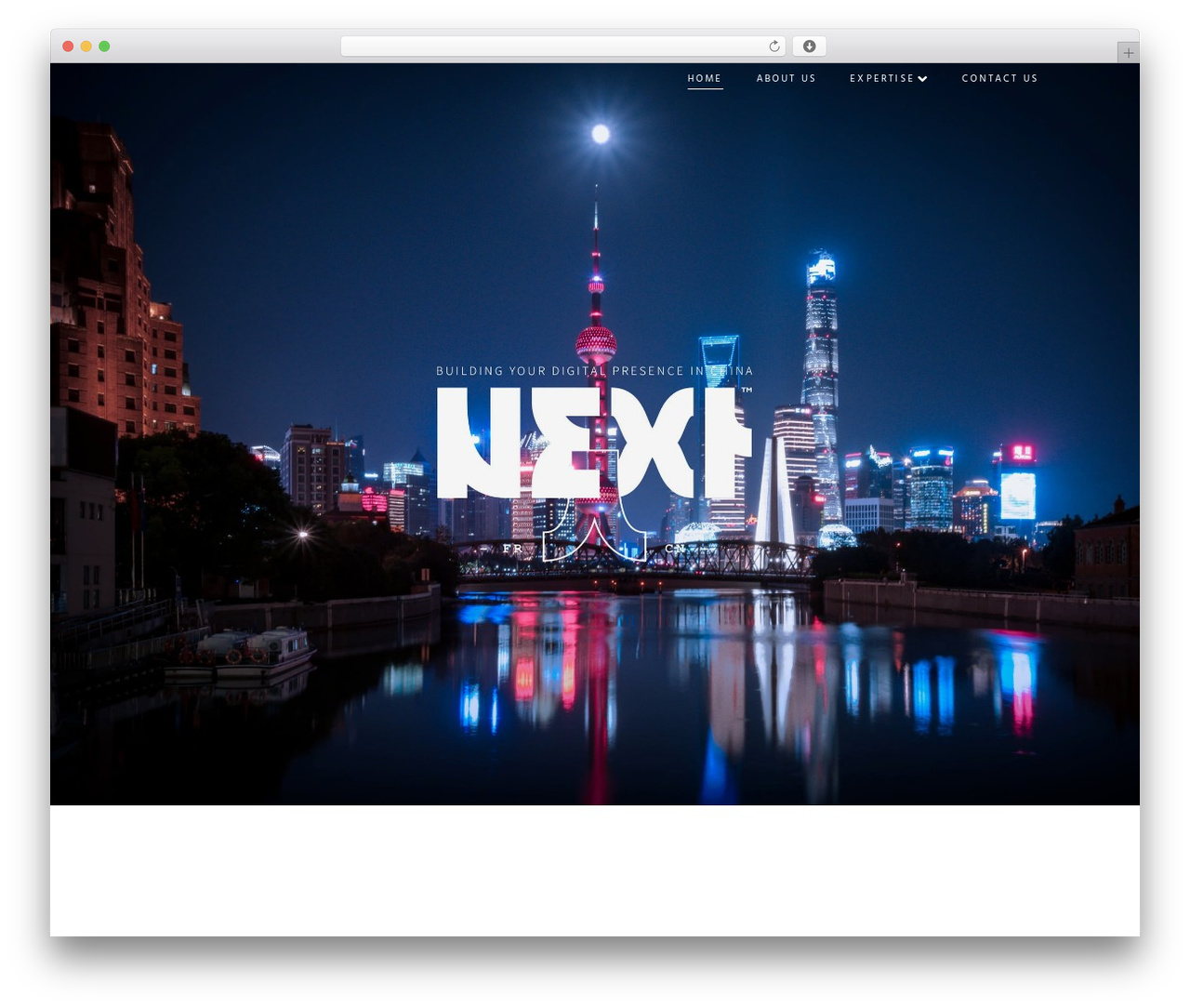Click the 'Building your digital presence in China' tagline
This screenshot has width=1190, height=1008.
point(594,371)
